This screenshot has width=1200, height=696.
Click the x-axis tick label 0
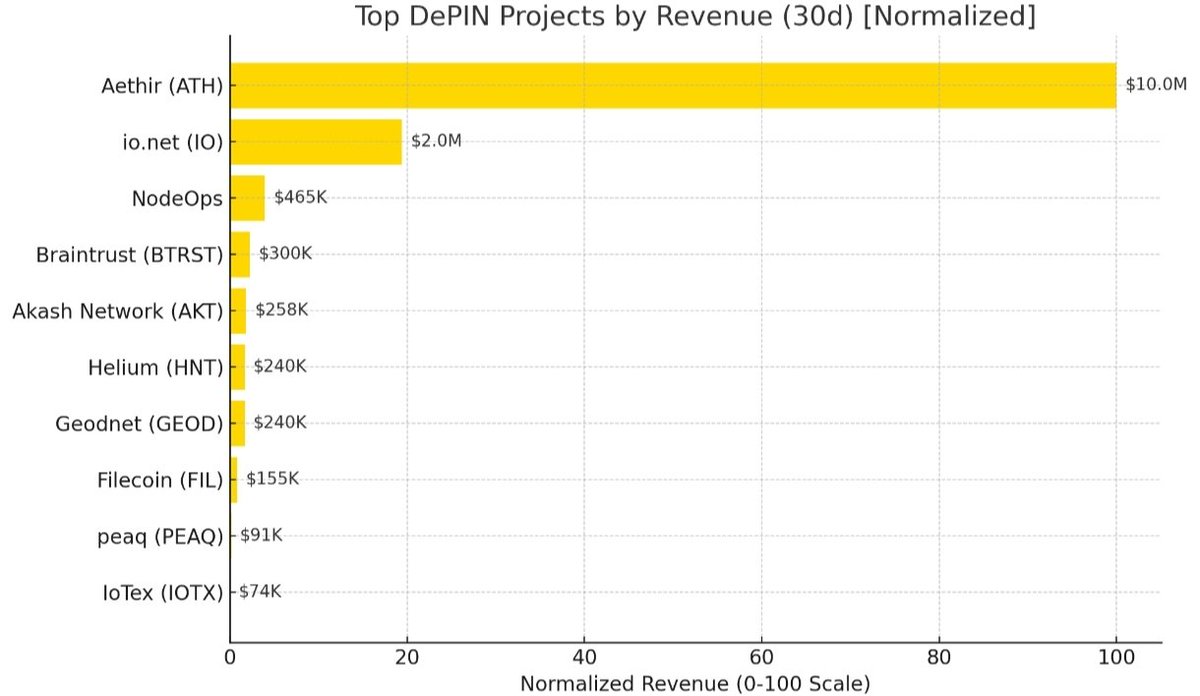[230, 659]
